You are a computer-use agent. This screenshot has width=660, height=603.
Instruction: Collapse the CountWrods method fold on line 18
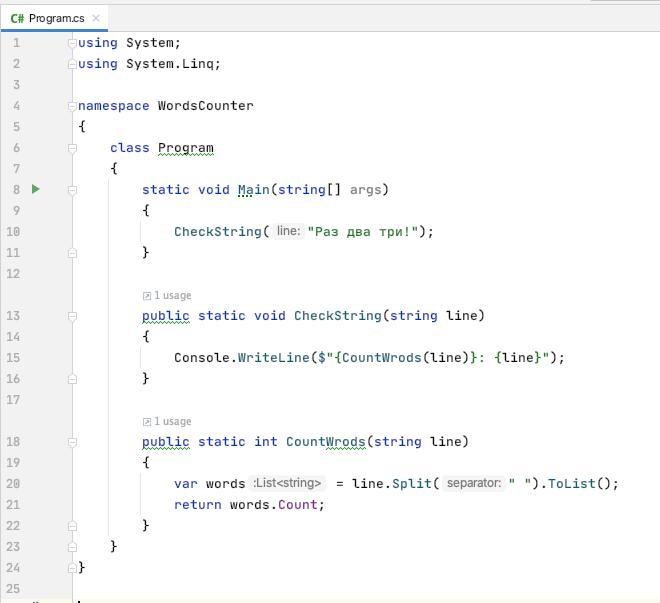click(72, 442)
